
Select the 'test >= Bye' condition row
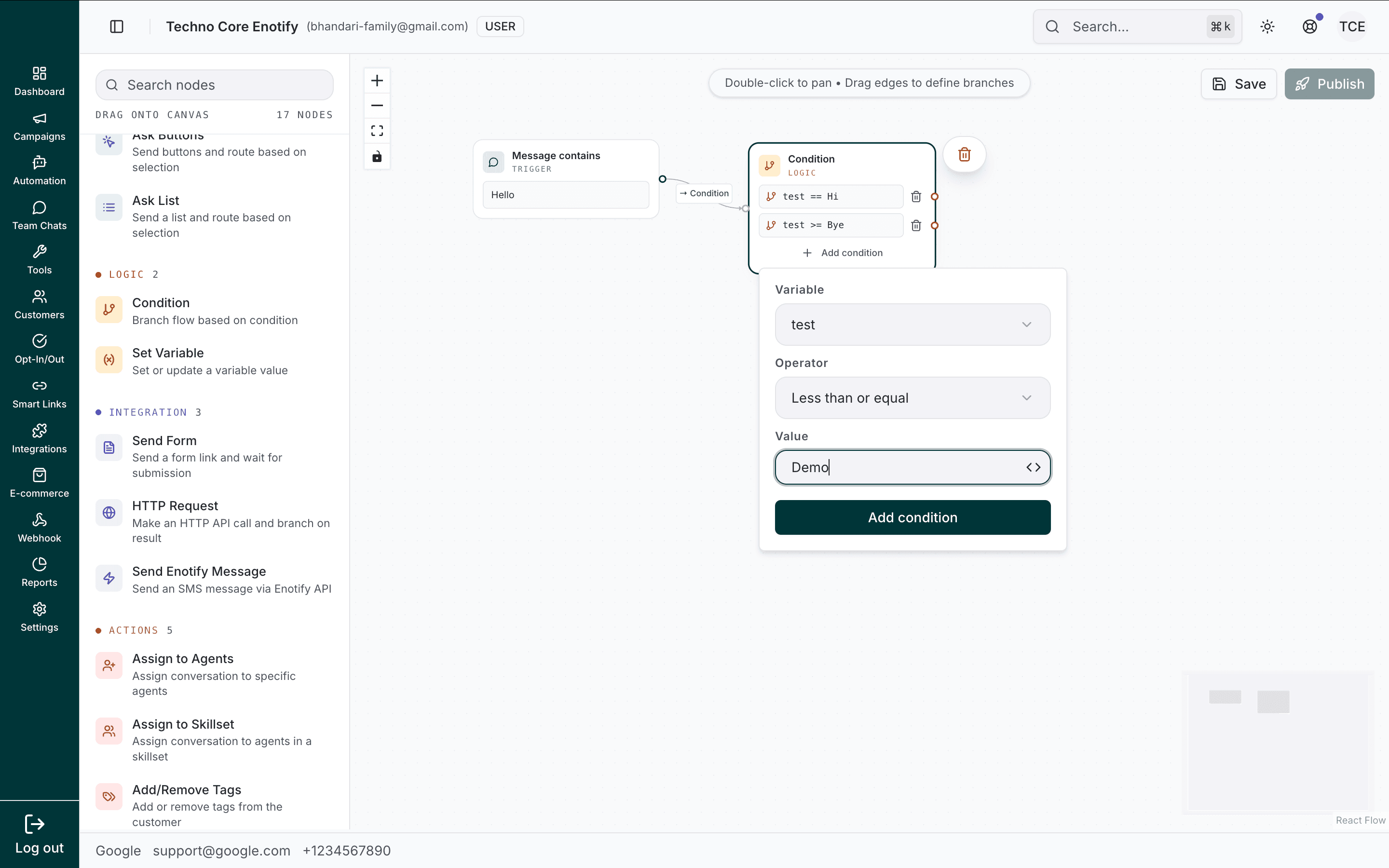(x=831, y=225)
